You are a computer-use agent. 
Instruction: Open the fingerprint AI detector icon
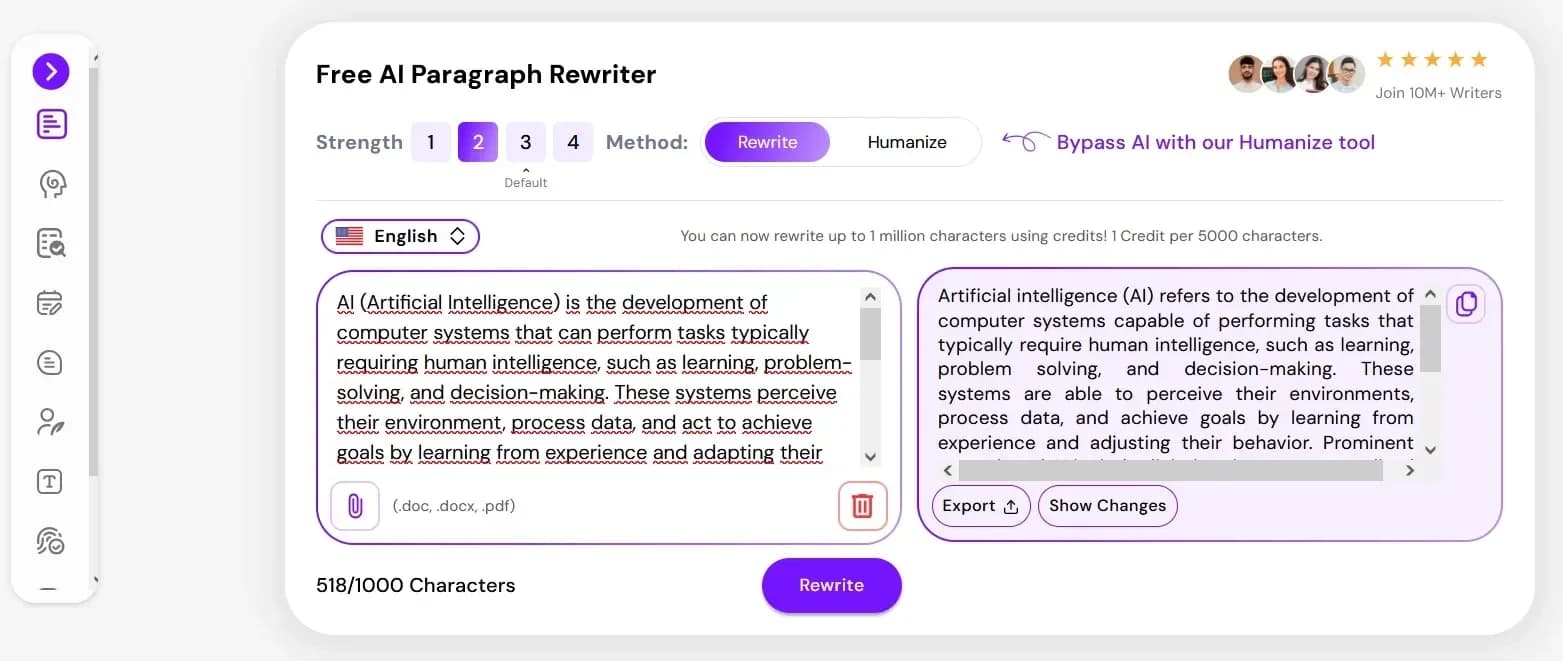click(51, 541)
